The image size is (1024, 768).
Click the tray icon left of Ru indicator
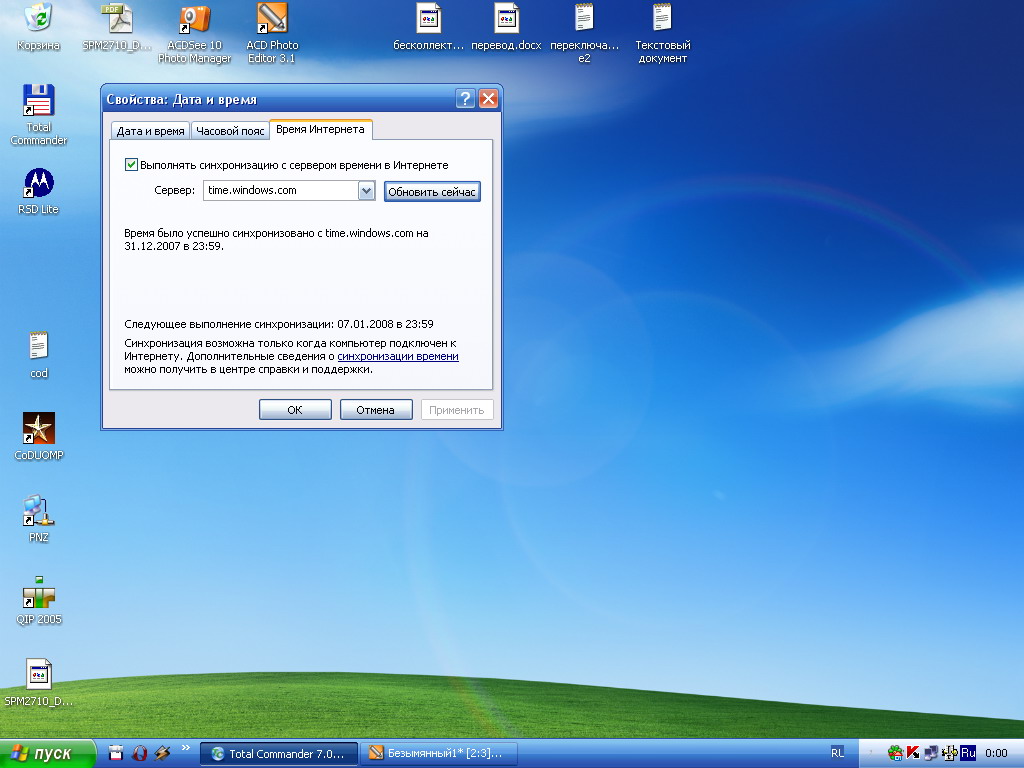point(950,753)
